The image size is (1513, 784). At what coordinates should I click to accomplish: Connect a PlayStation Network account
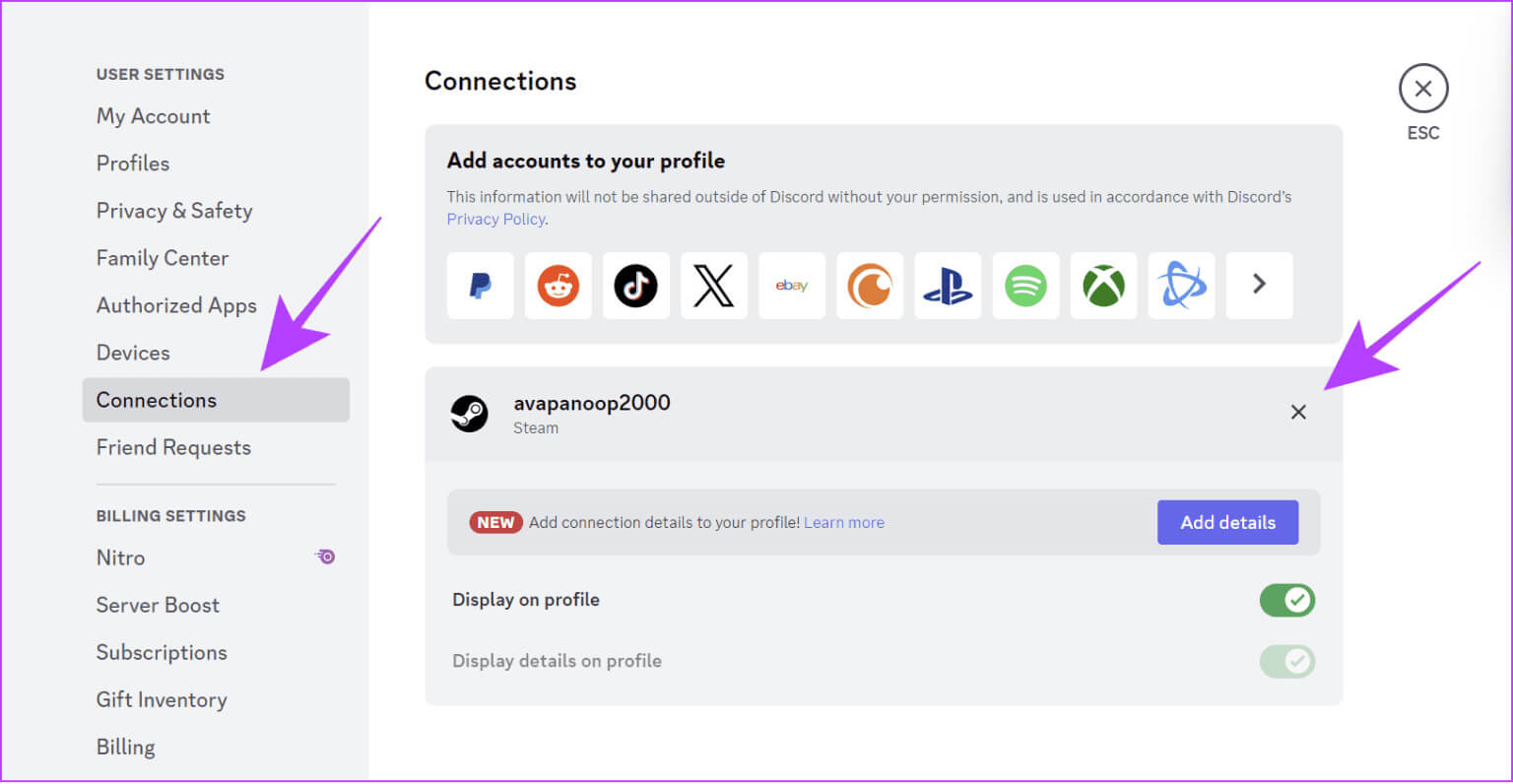(948, 286)
